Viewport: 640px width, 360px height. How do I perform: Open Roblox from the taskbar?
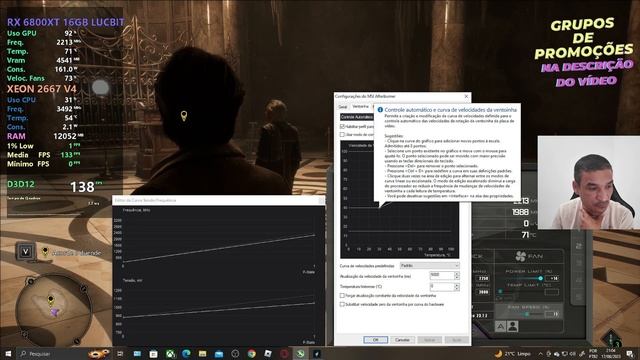(268, 353)
